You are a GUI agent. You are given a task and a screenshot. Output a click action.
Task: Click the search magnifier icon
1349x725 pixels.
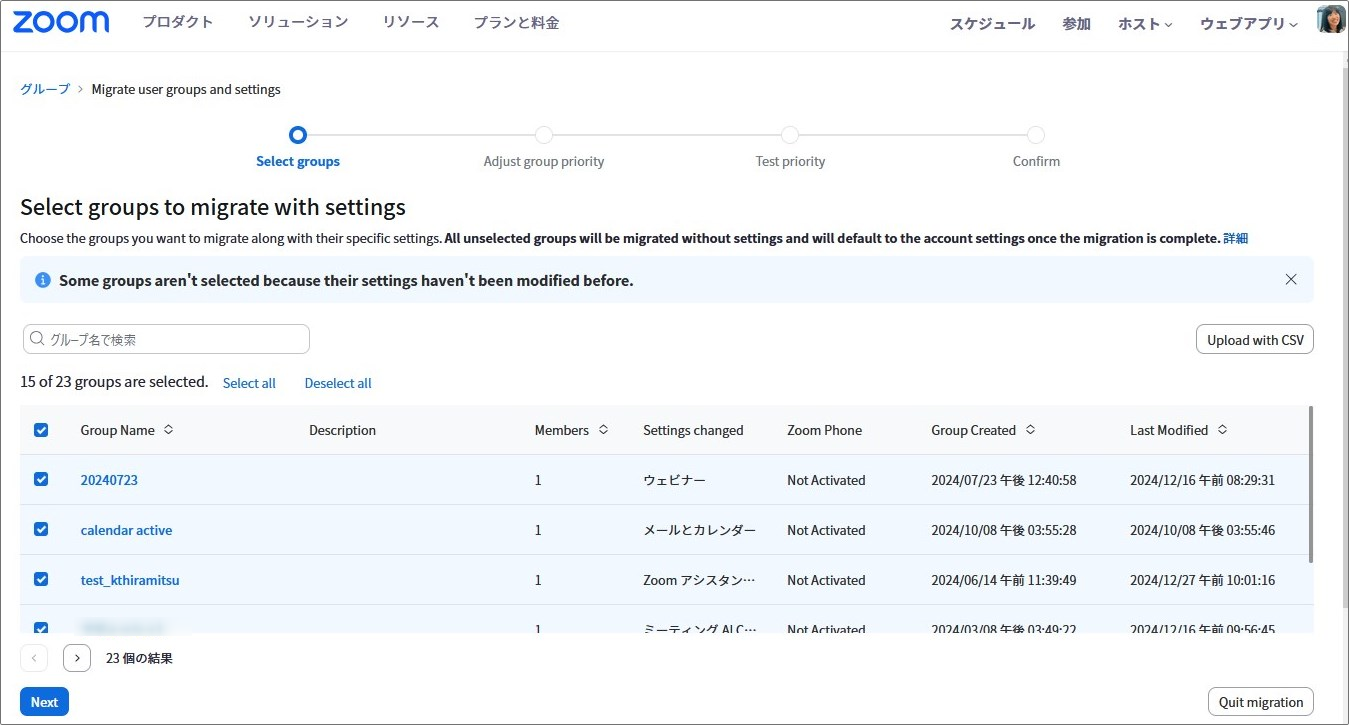pos(38,339)
